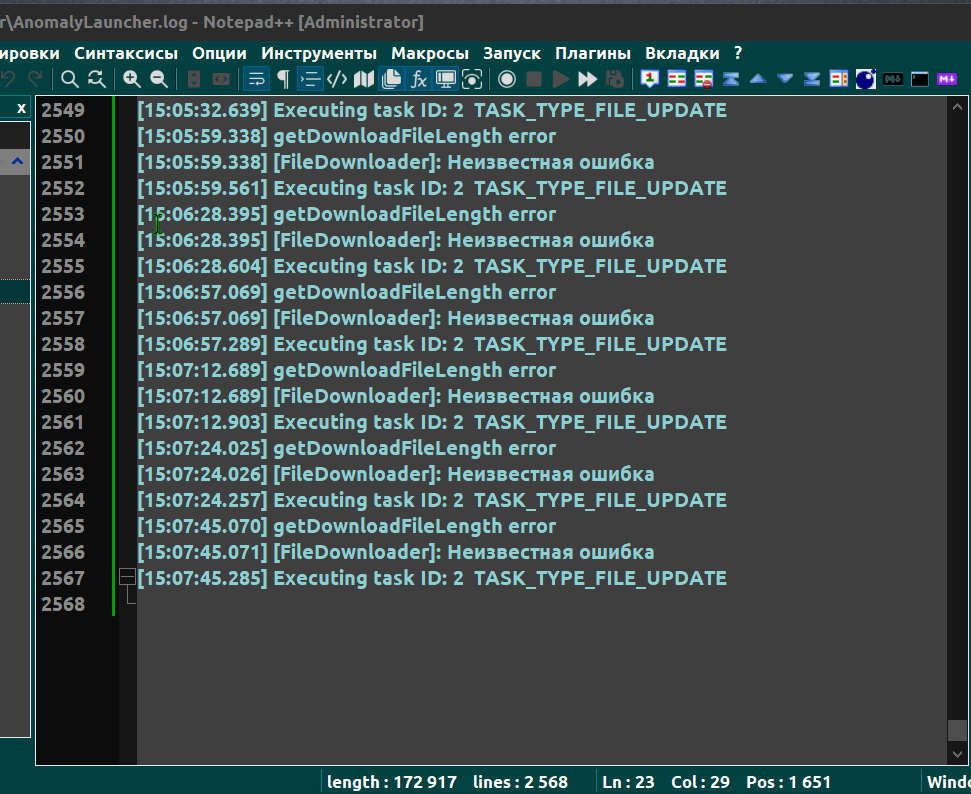Save the current recorded macro icon

tap(615, 79)
